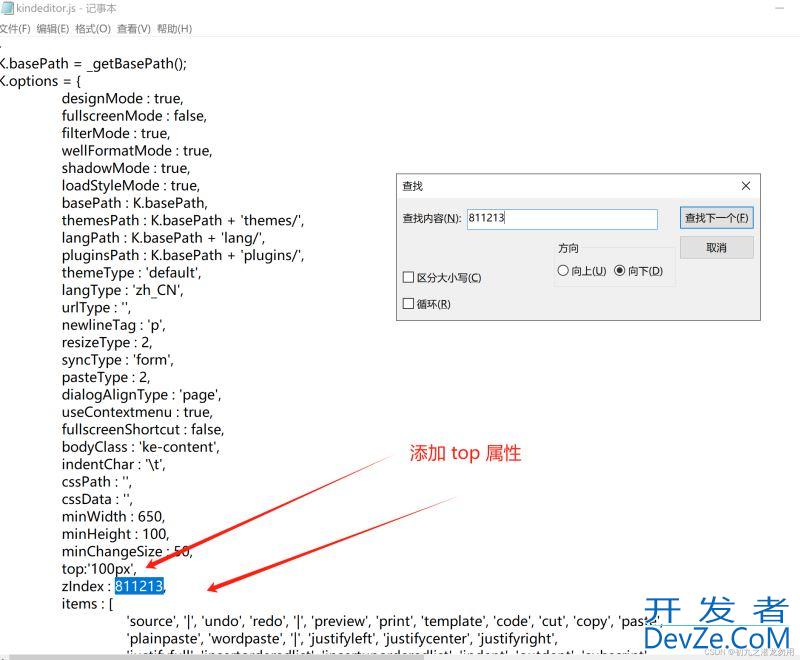800x660 pixels.
Task: Click the line shadowMode : true,
Action: click(x=126, y=168)
